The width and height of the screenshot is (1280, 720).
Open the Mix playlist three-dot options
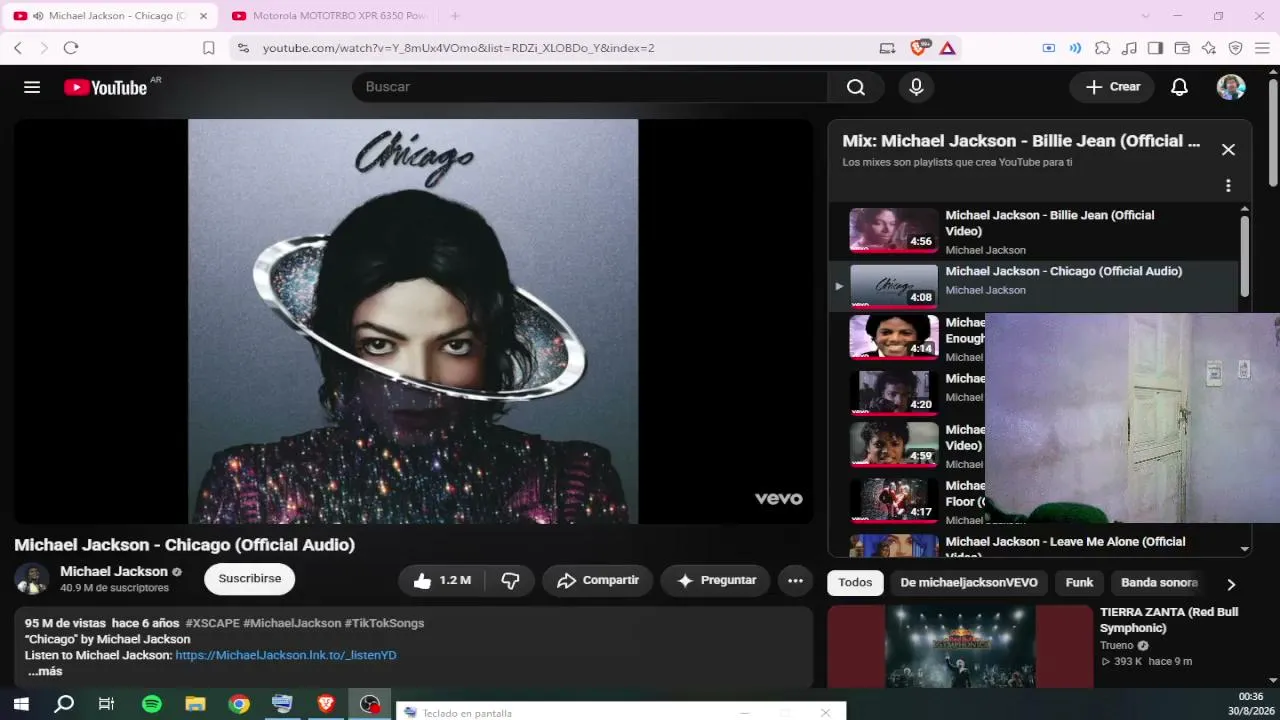point(1228,186)
